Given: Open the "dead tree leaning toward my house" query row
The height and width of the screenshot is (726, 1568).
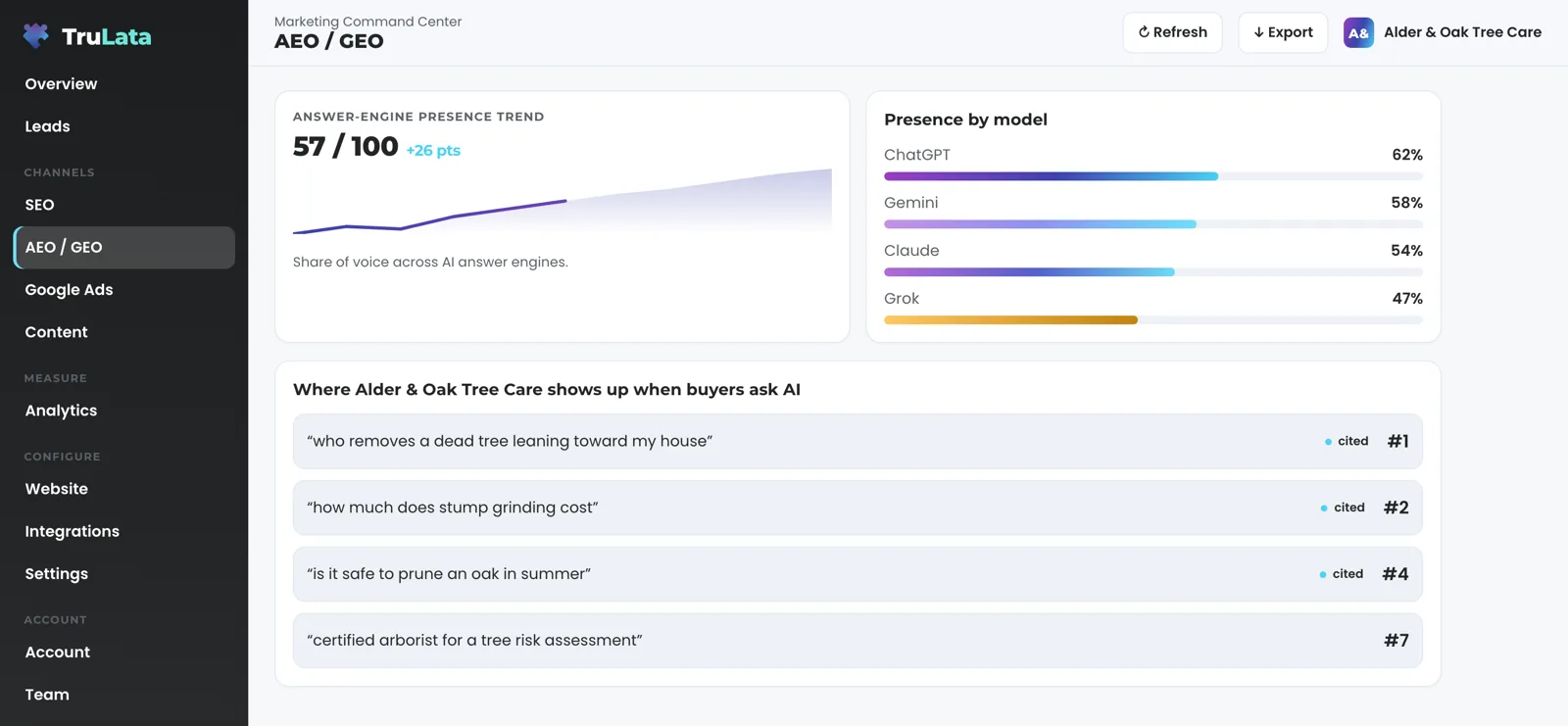Looking at the screenshot, I should [857, 441].
